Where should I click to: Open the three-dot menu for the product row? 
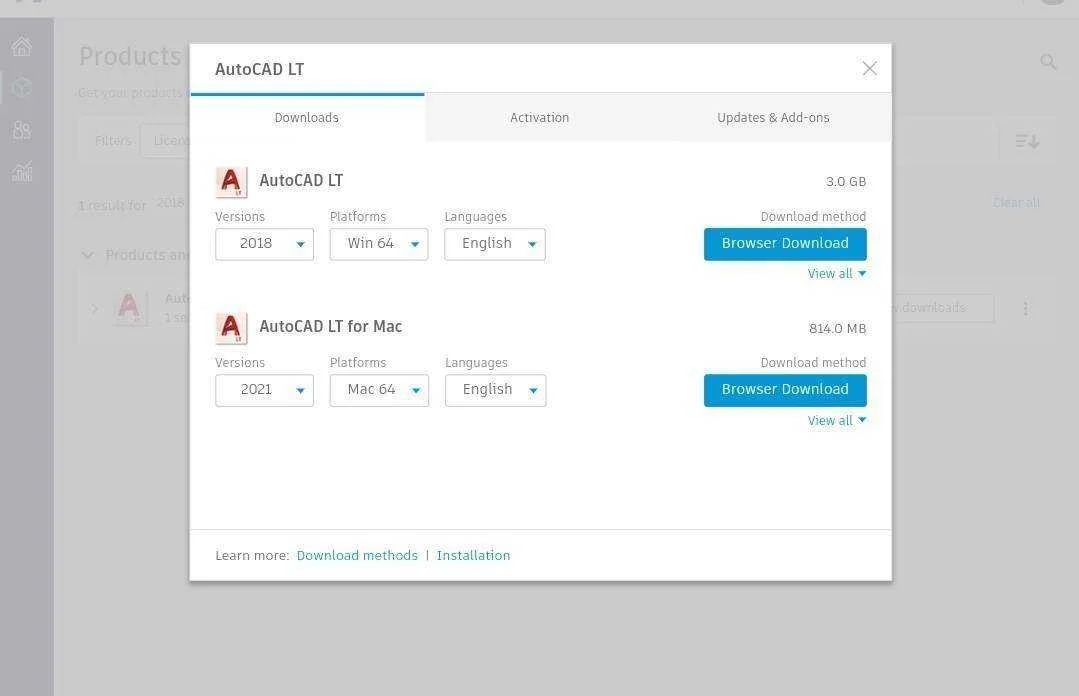pos(1025,308)
